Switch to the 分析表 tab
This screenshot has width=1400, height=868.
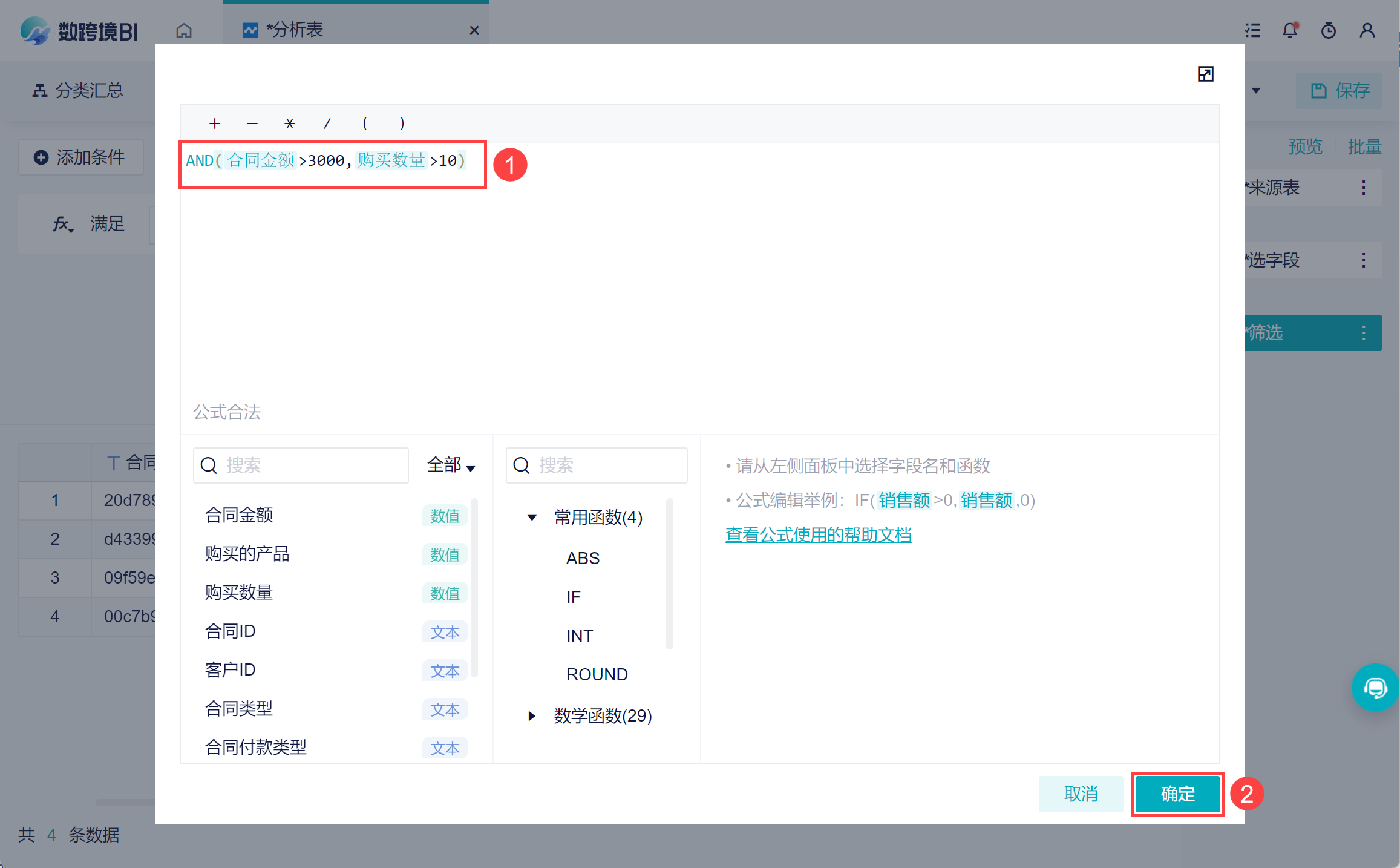tap(295, 30)
